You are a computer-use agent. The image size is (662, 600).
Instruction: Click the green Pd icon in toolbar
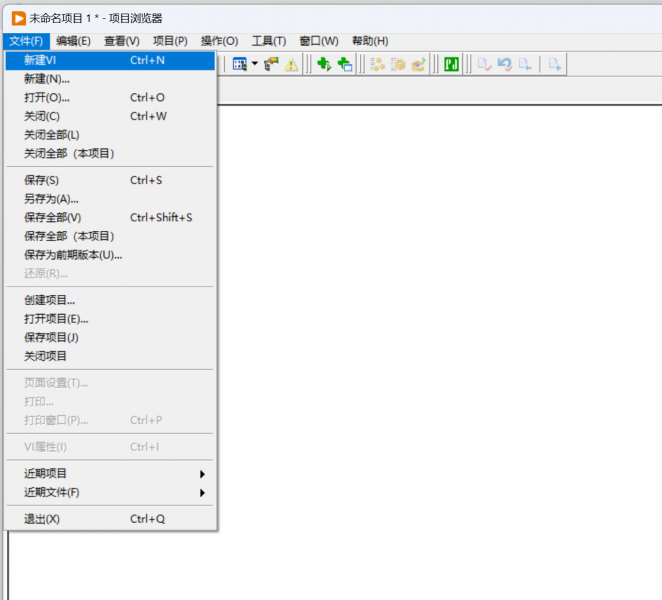coord(451,64)
